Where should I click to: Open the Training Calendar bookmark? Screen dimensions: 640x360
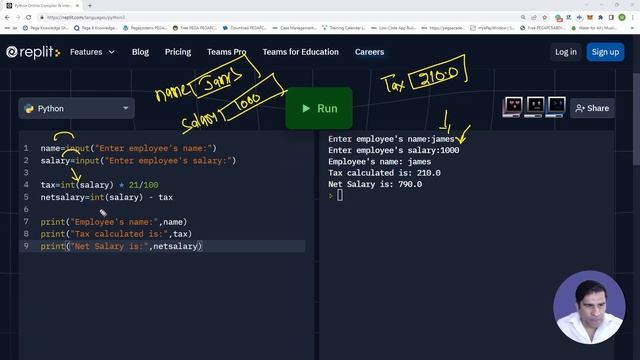pos(344,28)
